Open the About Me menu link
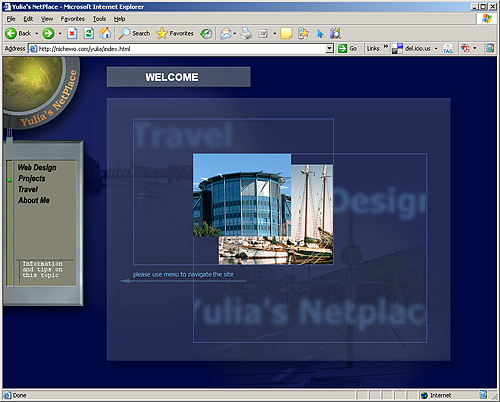500x402 pixels. 34,200
